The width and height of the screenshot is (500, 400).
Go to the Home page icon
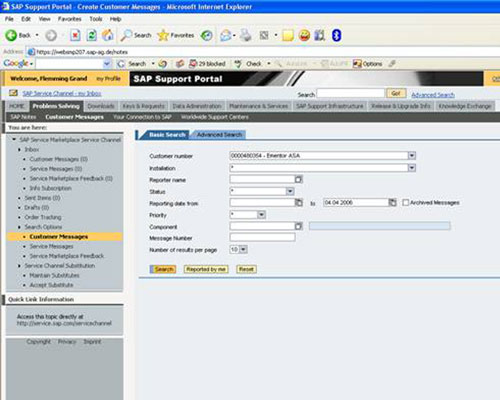108,35
